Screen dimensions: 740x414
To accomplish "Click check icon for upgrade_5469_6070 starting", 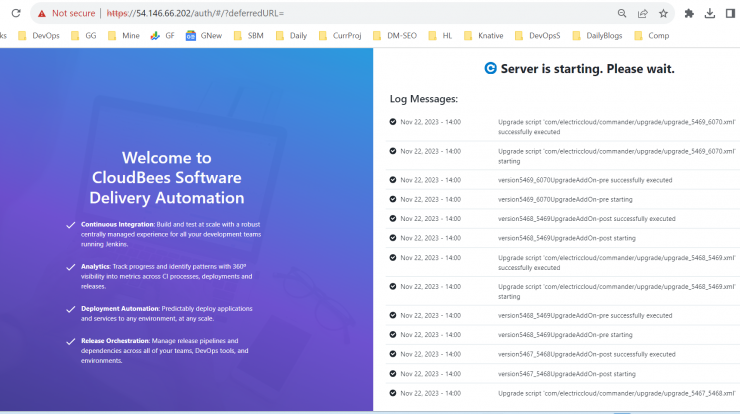I will point(393,151).
